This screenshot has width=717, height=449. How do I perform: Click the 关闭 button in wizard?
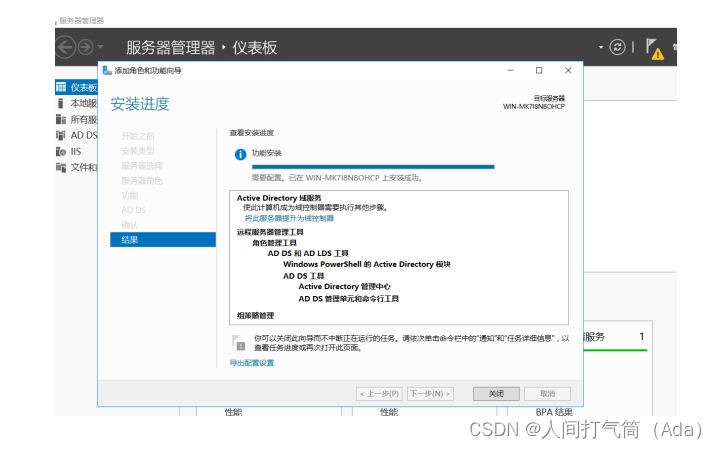coord(496,394)
